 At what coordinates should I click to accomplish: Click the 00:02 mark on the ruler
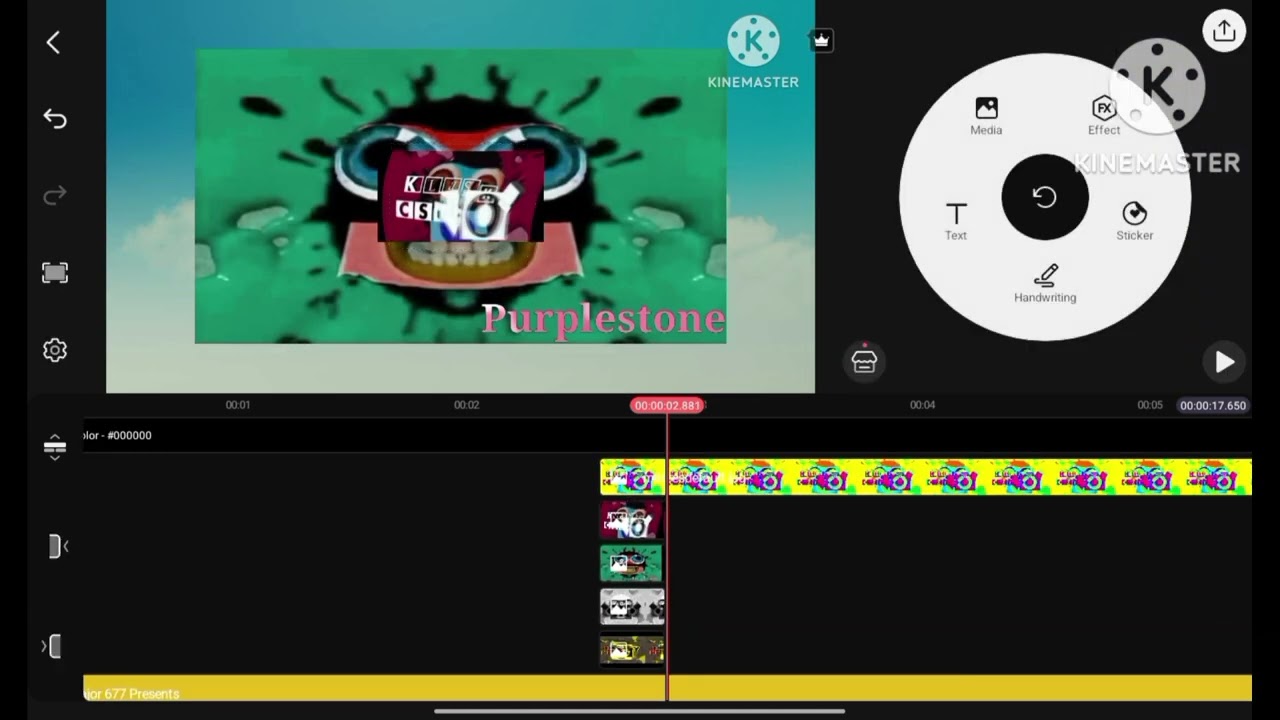tap(466, 405)
